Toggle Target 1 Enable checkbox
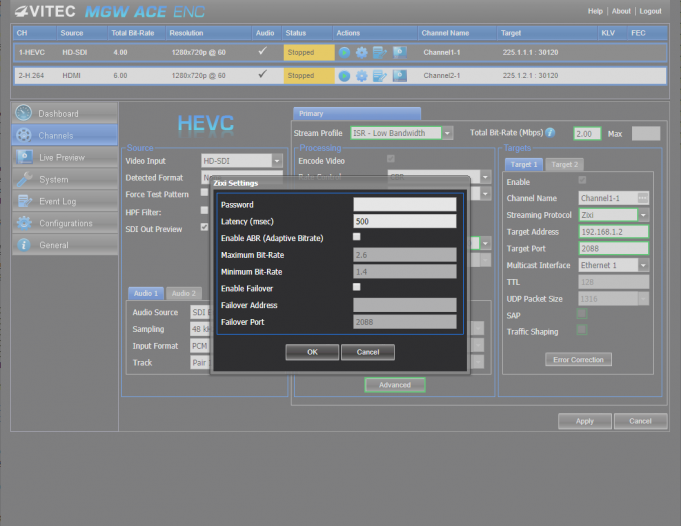The width and height of the screenshot is (681, 526). (x=582, y=180)
